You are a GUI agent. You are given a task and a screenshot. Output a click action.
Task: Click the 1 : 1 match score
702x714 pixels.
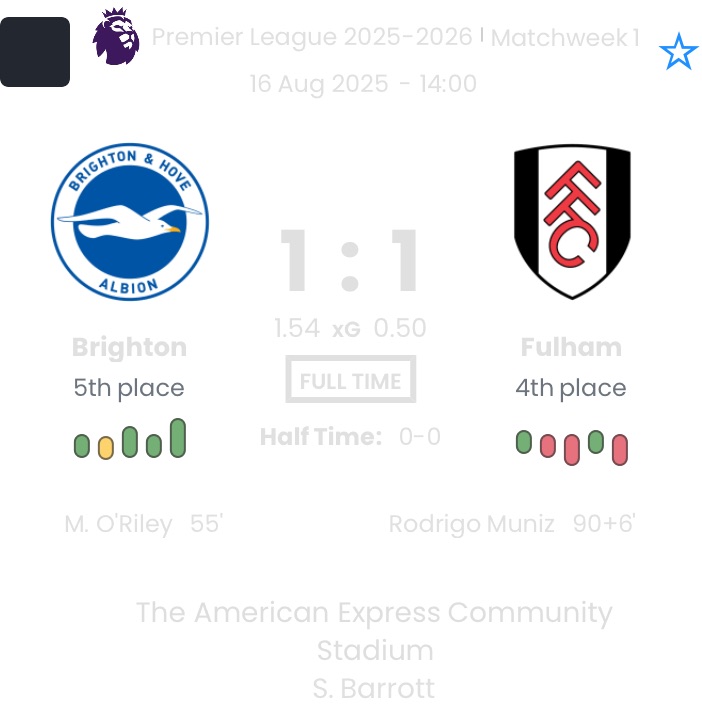pos(350,263)
